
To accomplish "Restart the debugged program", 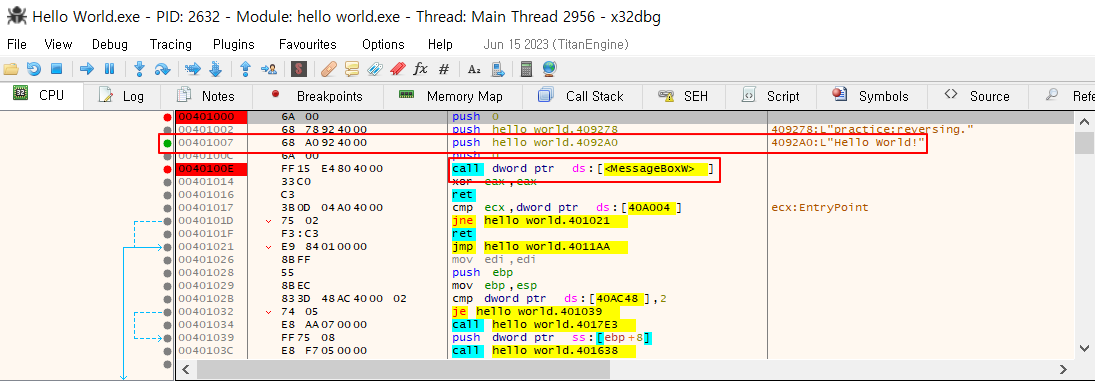I will click(x=34, y=69).
